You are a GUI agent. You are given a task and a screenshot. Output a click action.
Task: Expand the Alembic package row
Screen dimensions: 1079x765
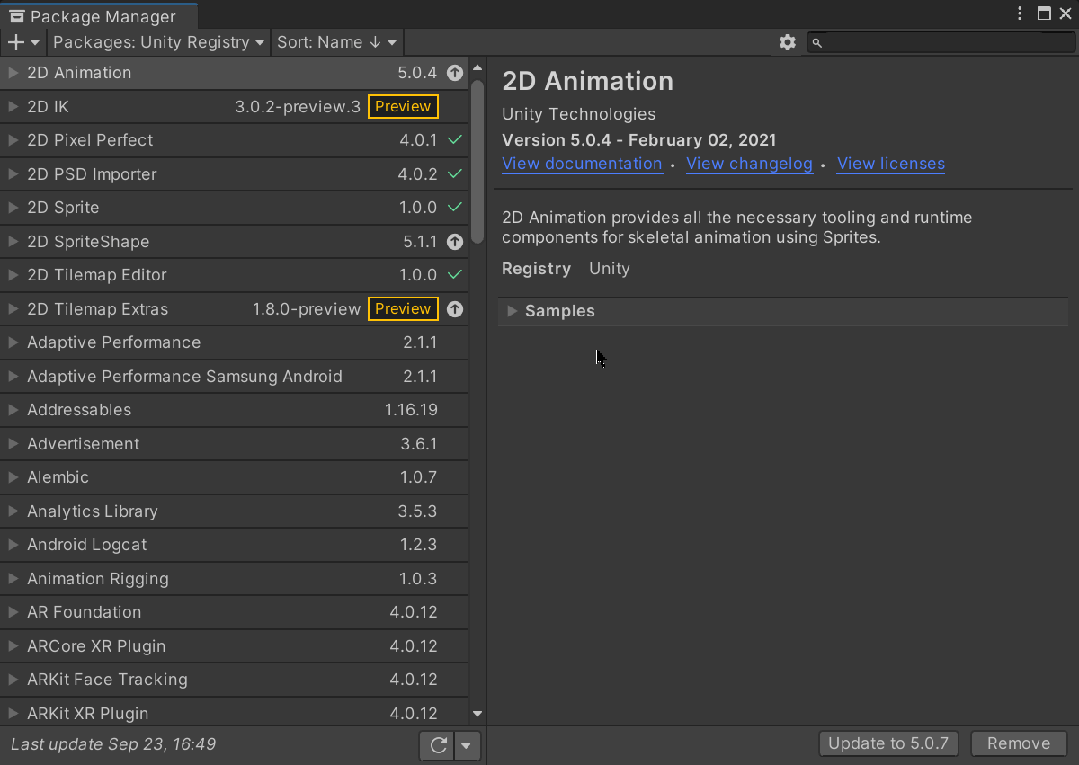tap(12, 477)
